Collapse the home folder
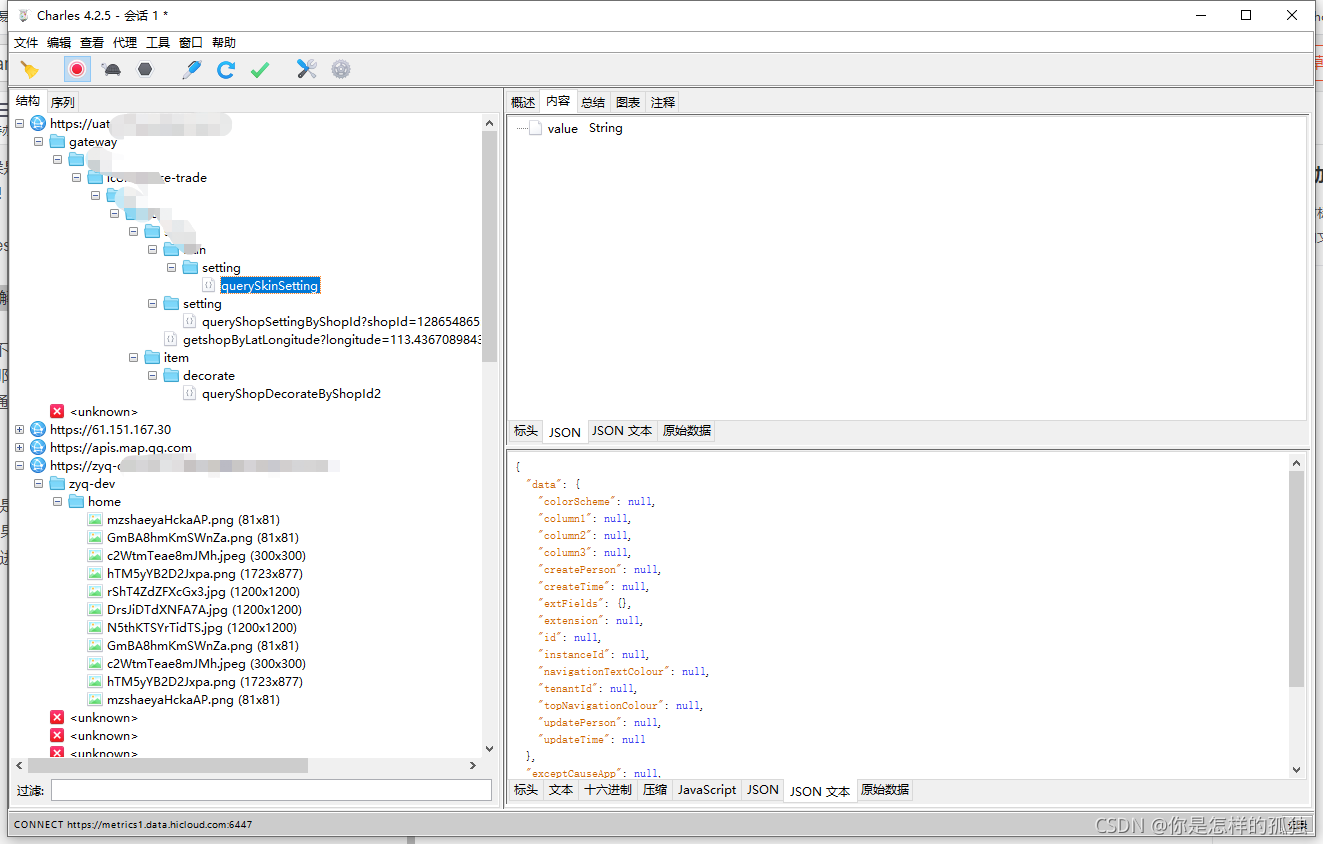Viewport: 1323px width, 844px height. click(57, 502)
